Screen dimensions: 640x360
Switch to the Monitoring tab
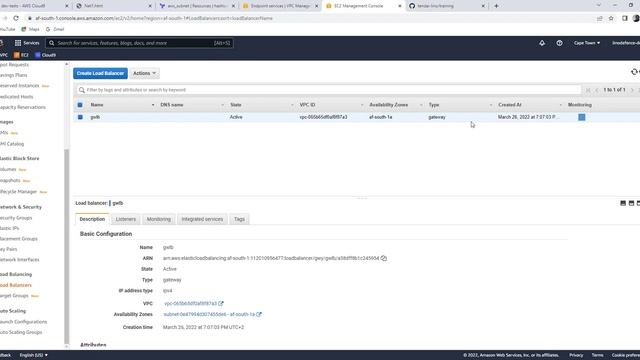(x=159, y=219)
